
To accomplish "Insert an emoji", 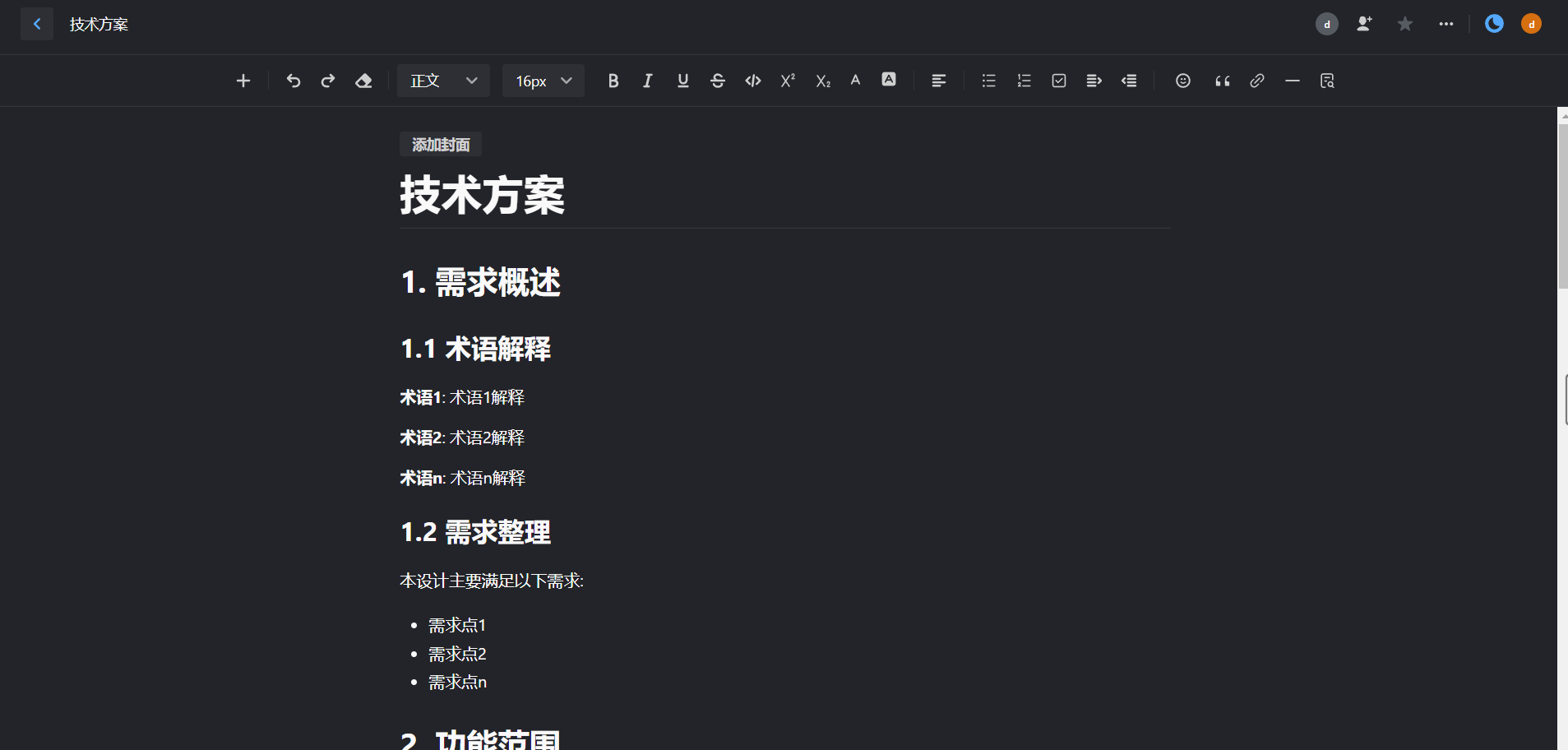I will (1183, 80).
